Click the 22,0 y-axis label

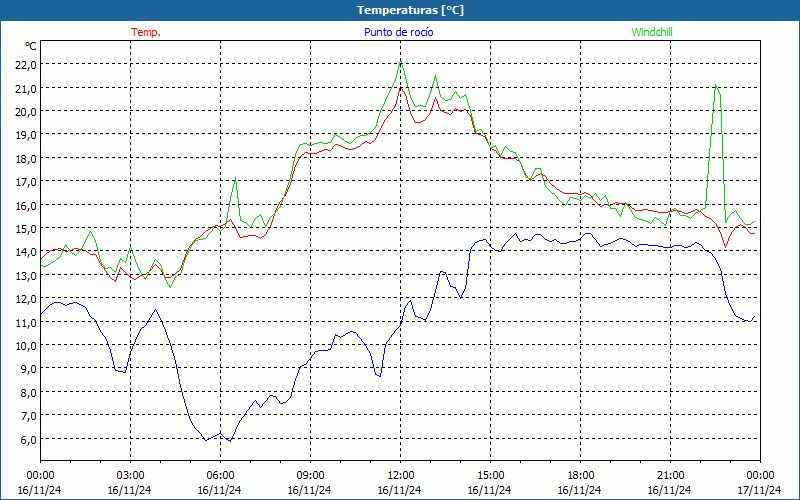coord(26,65)
